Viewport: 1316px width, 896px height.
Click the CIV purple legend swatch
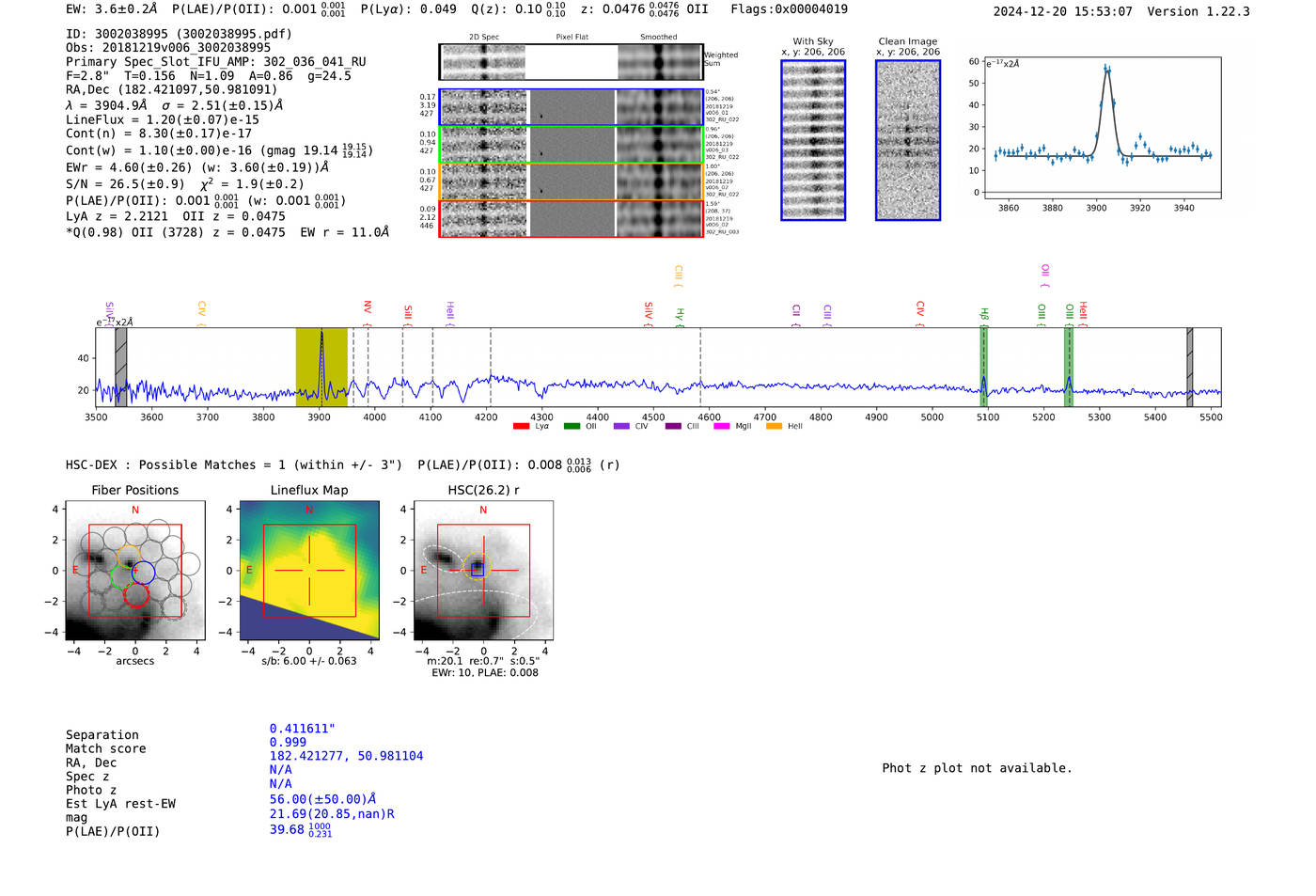pos(621,427)
